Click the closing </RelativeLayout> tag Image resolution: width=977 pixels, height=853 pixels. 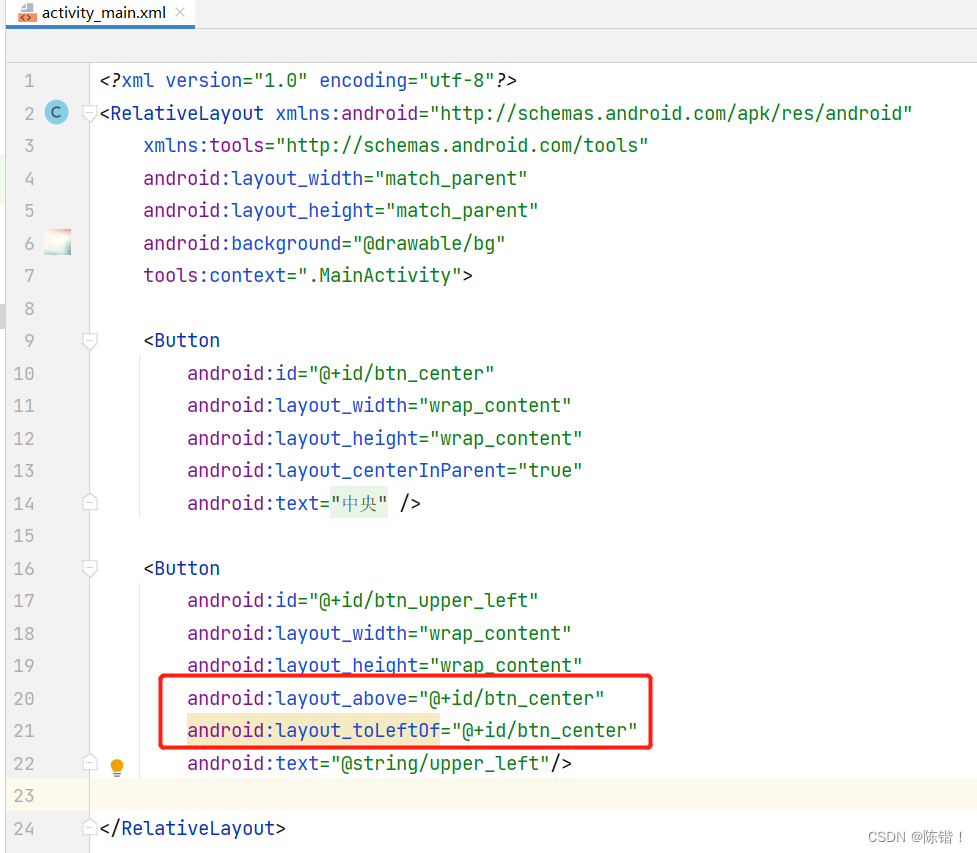(x=193, y=828)
